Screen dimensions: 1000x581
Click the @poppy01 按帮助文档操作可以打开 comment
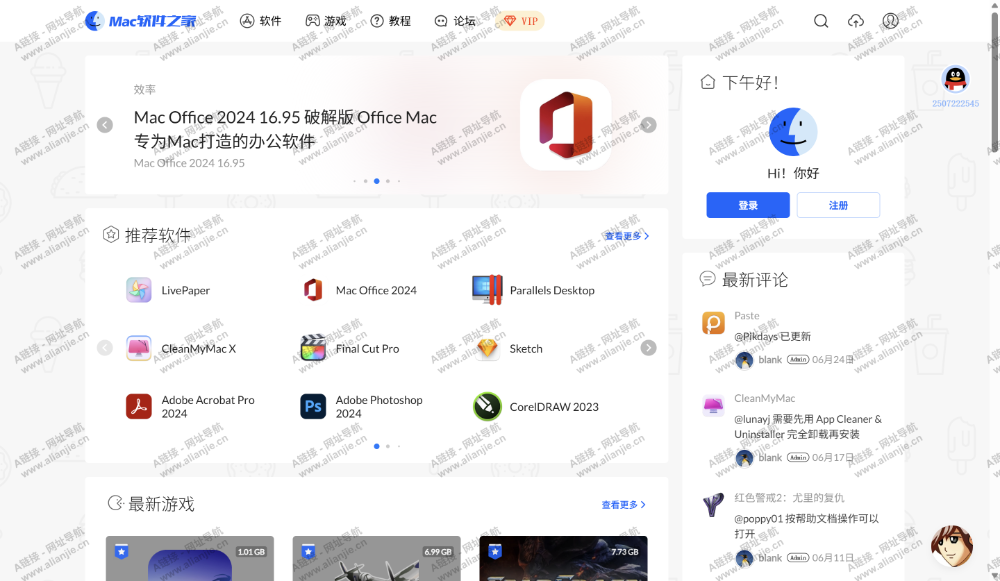coord(806,526)
